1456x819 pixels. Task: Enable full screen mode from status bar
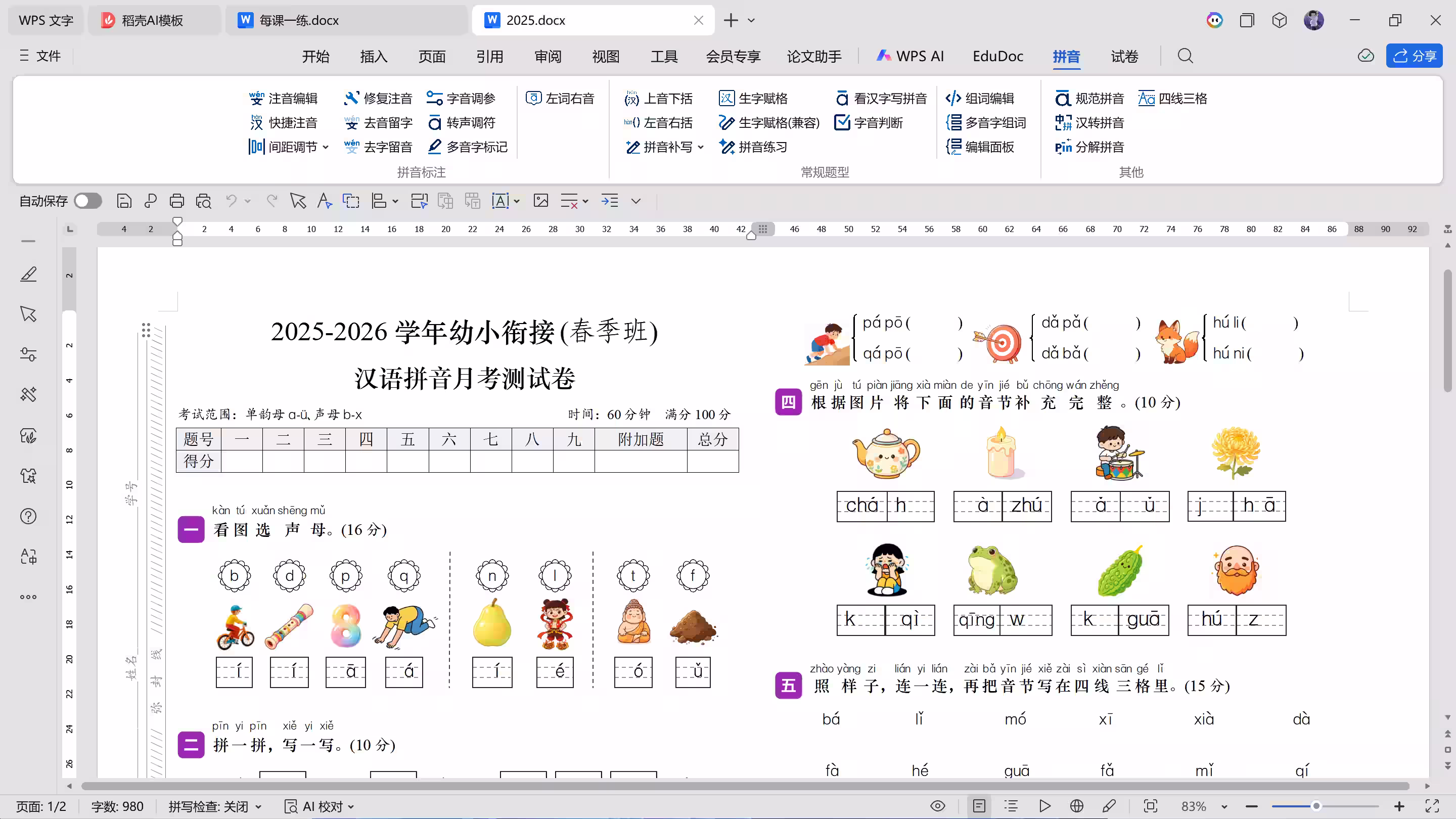tap(1434, 806)
